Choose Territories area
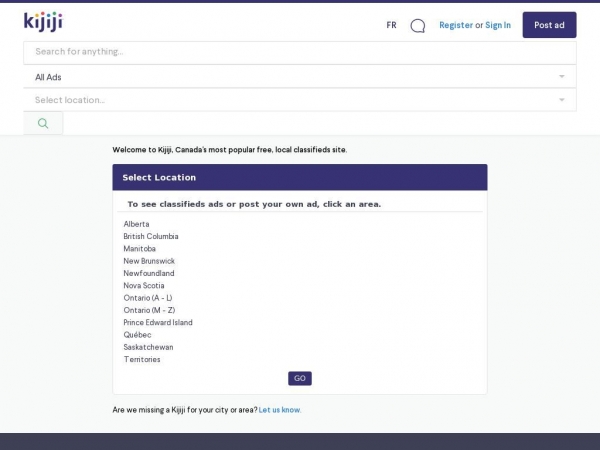Screen dimensions: 600x450 click(x=142, y=359)
